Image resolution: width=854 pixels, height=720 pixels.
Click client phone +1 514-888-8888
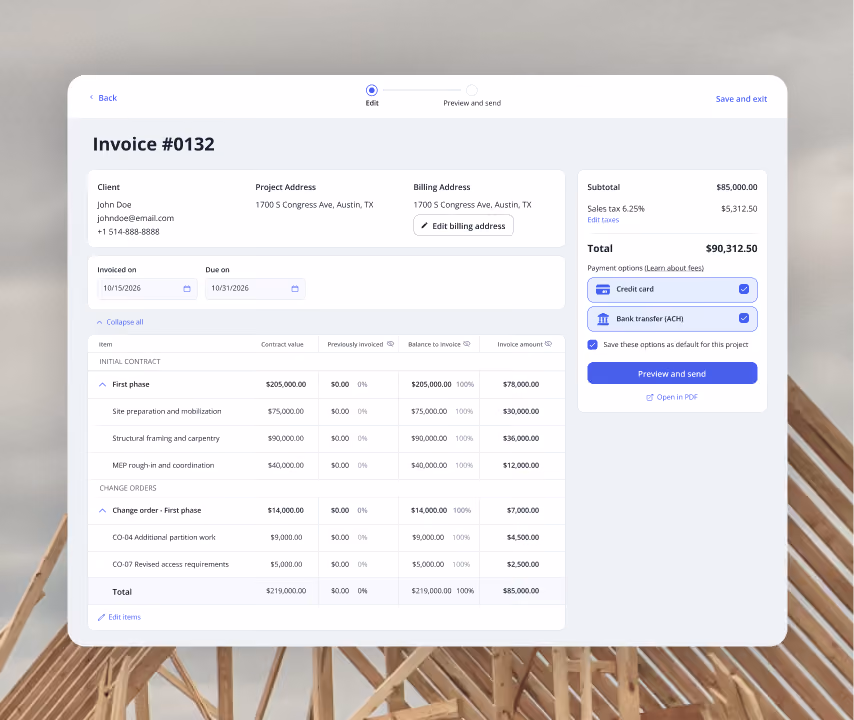click(x=129, y=232)
